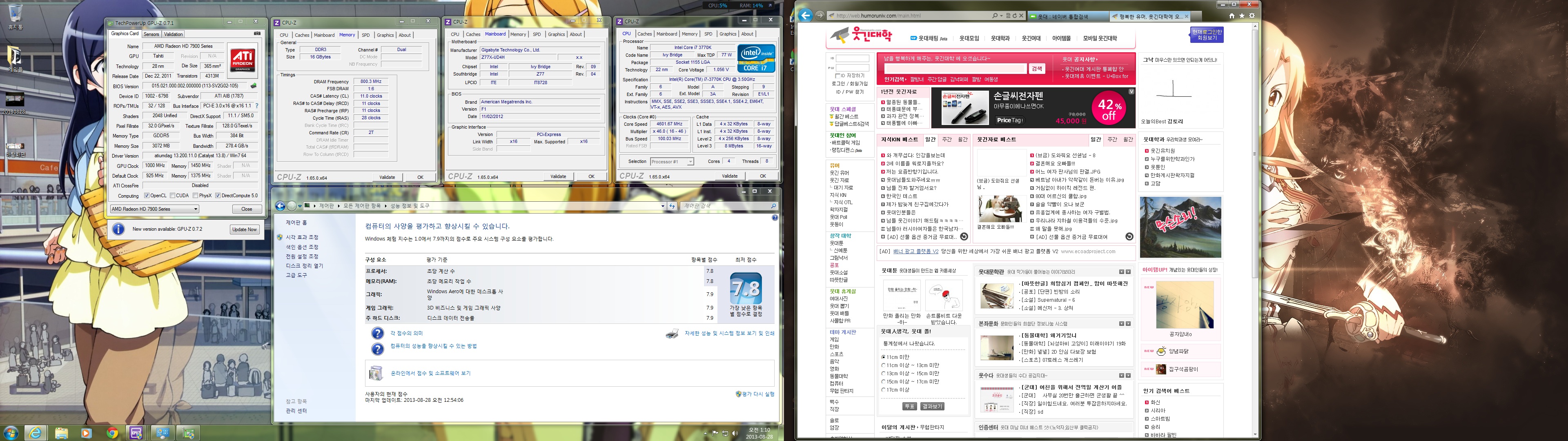Open the SPD tab in CPU-Z Memory window
The image size is (1568, 441).
click(x=365, y=36)
